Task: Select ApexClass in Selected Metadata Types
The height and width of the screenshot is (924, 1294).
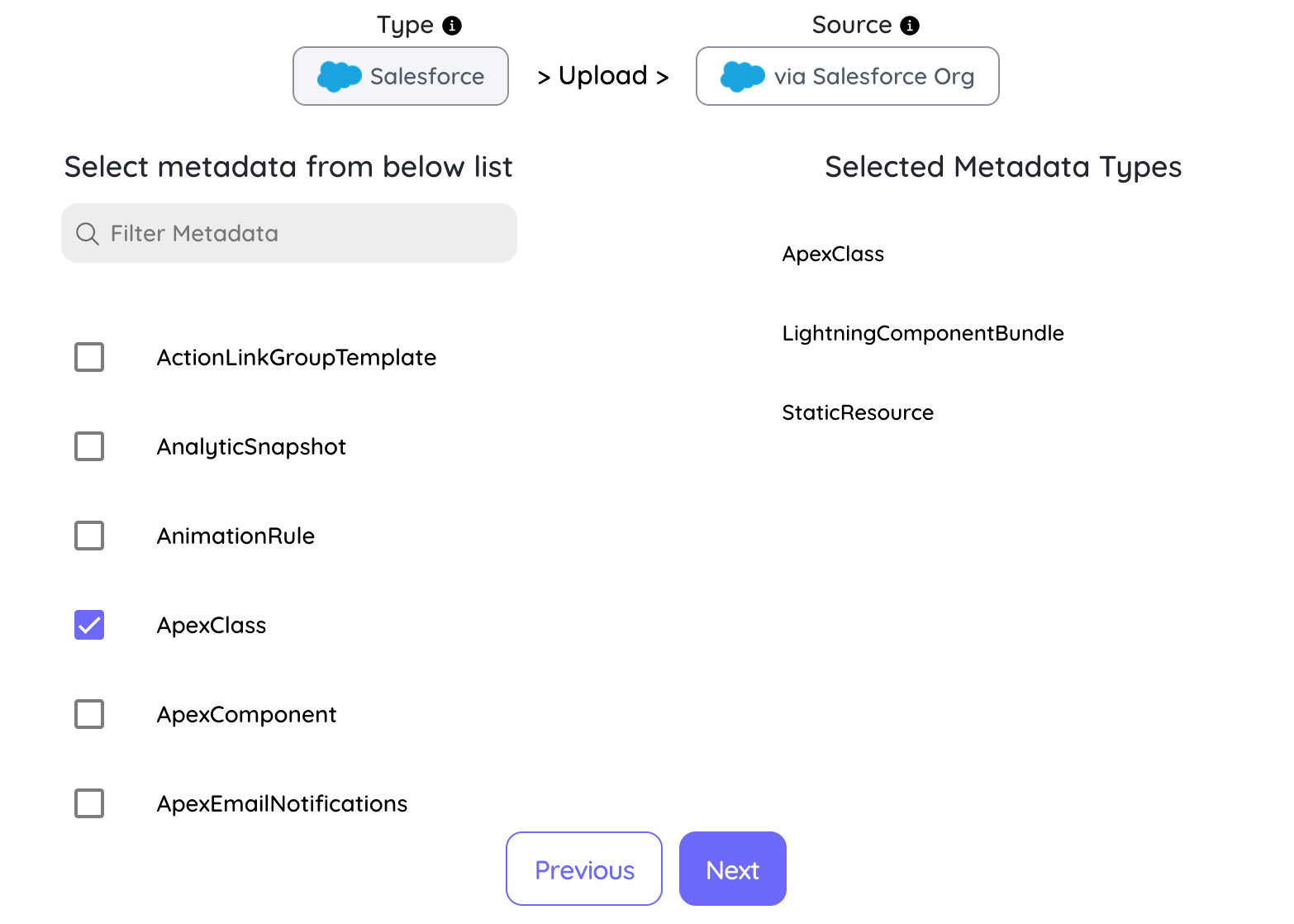Action: 833,254
